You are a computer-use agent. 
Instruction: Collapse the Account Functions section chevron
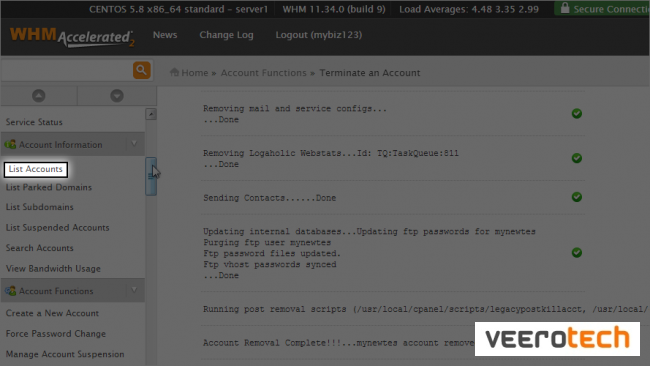[134, 290]
